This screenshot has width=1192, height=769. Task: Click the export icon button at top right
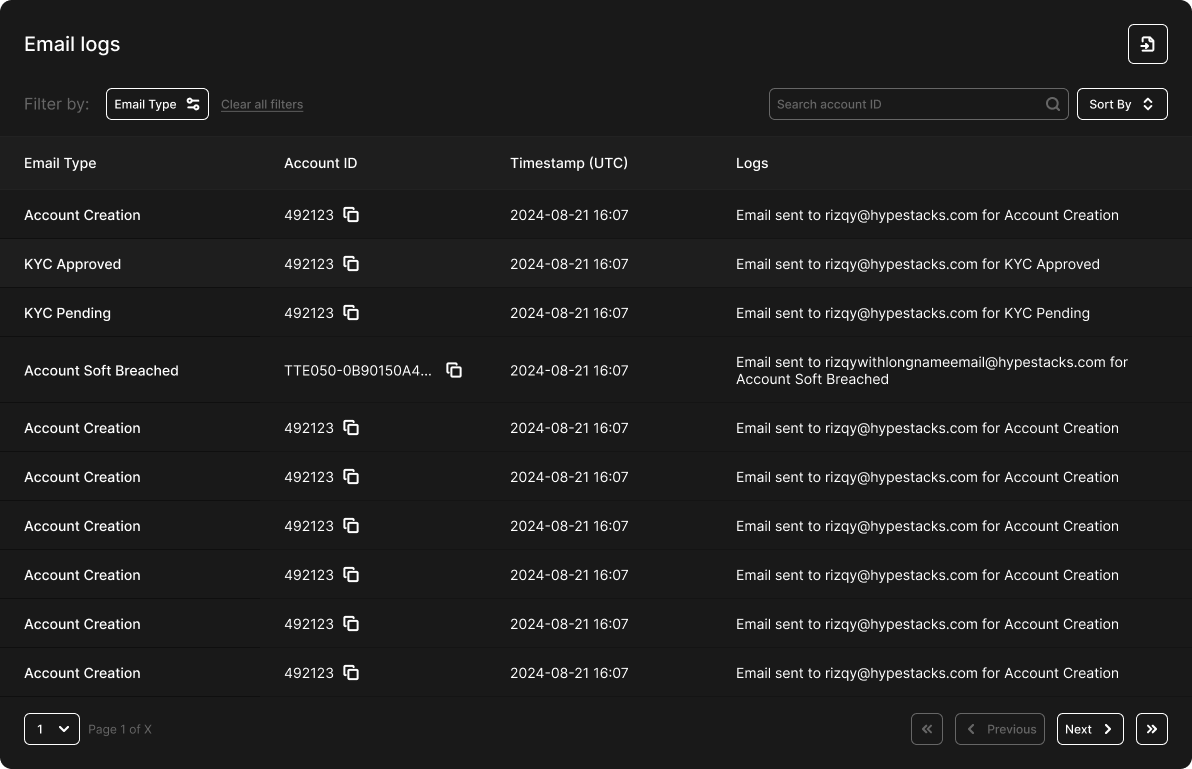[1147, 44]
